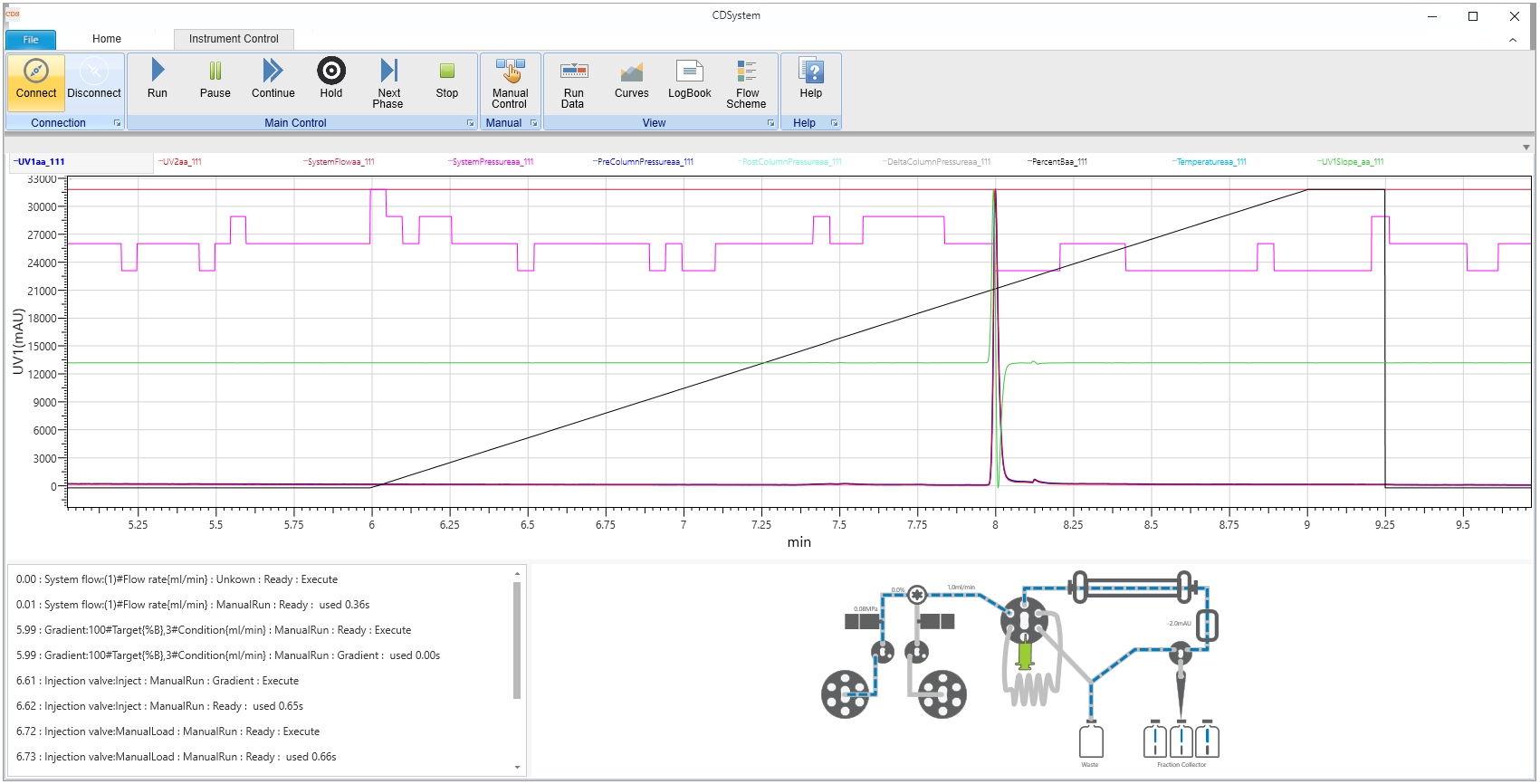Start the method with Run
The image size is (1540, 784).
[x=158, y=79]
